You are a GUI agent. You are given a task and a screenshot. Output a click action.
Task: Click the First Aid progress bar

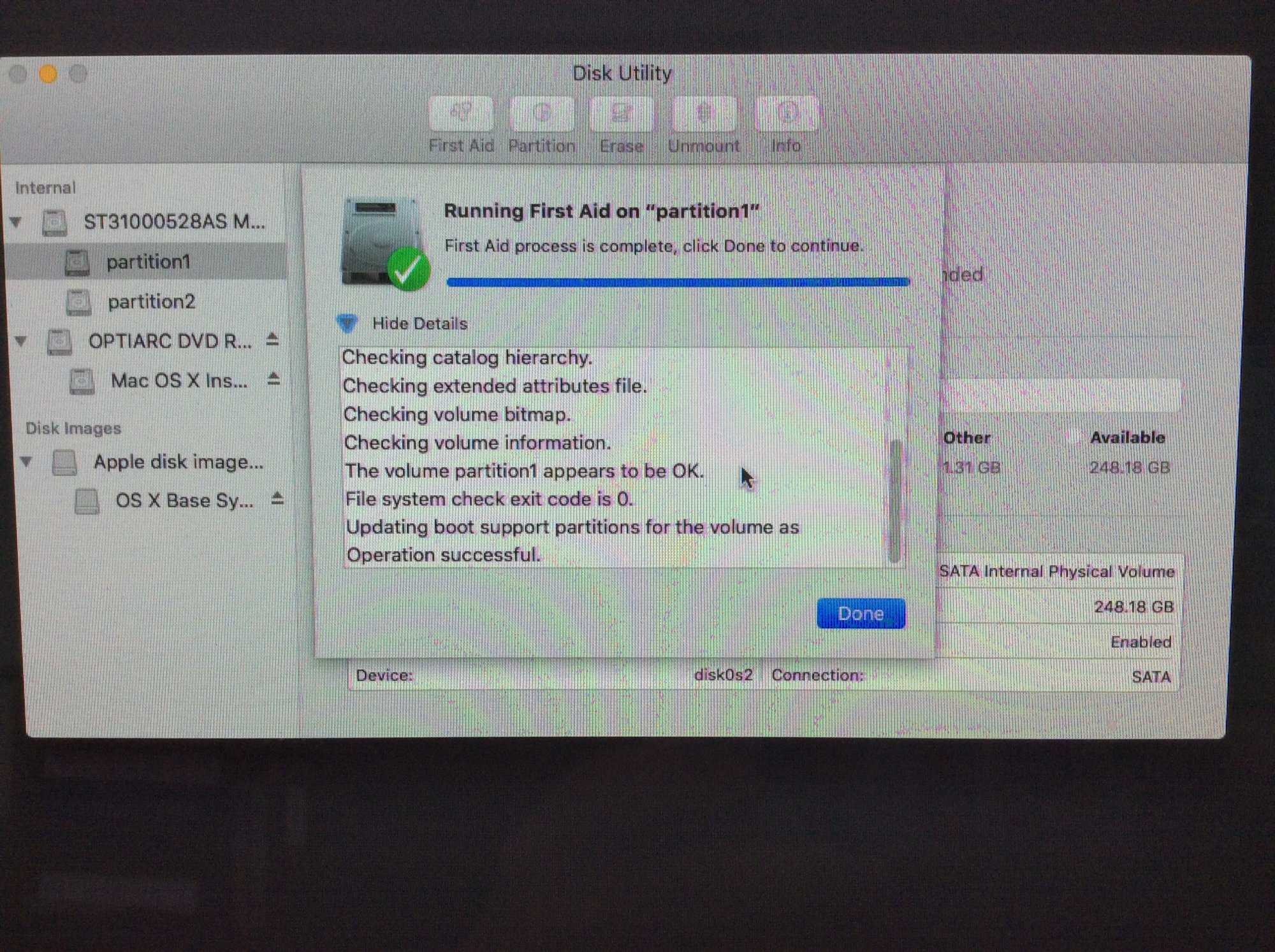[x=678, y=282]
